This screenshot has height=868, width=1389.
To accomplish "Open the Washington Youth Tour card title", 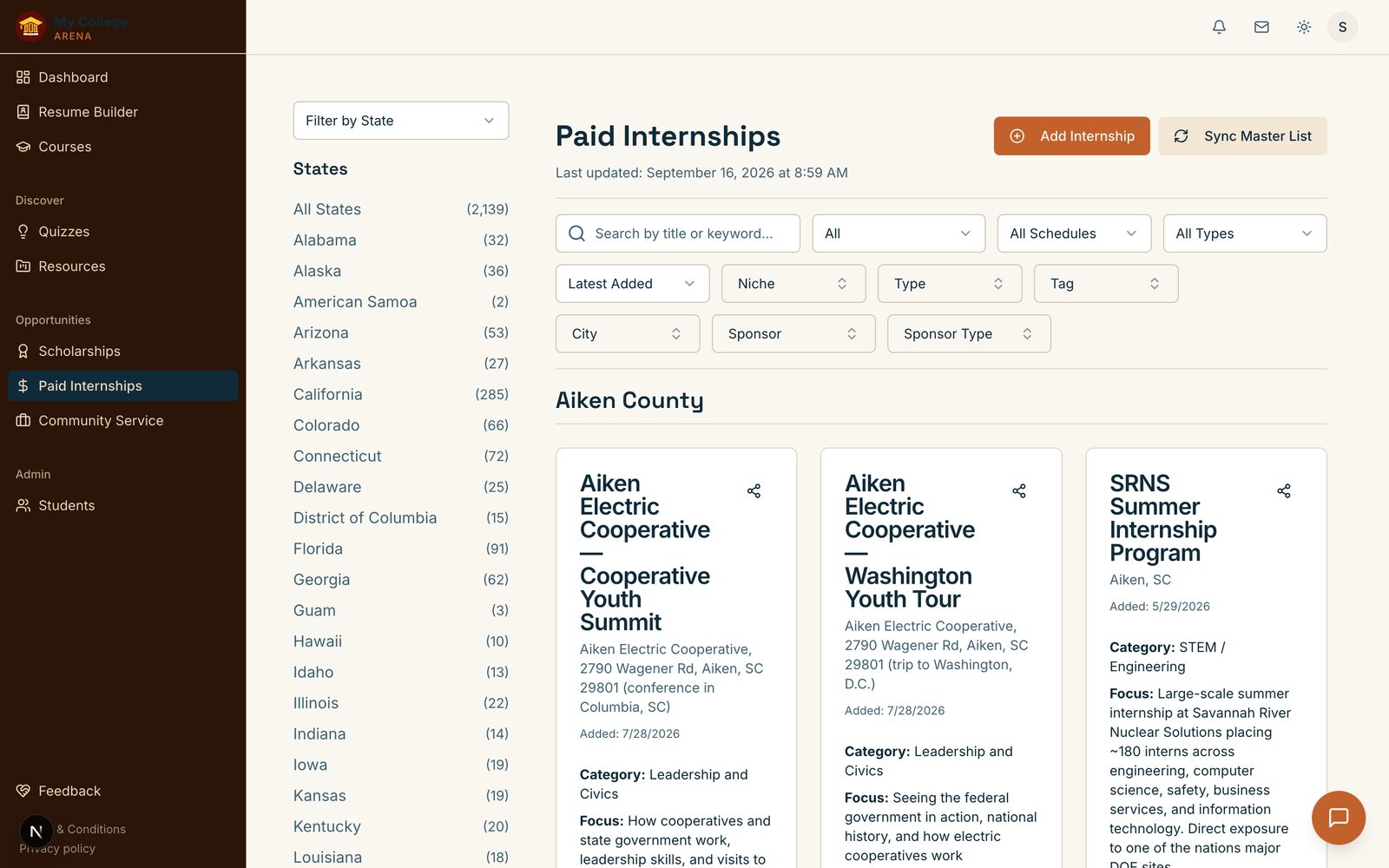I will click(910, 541).
